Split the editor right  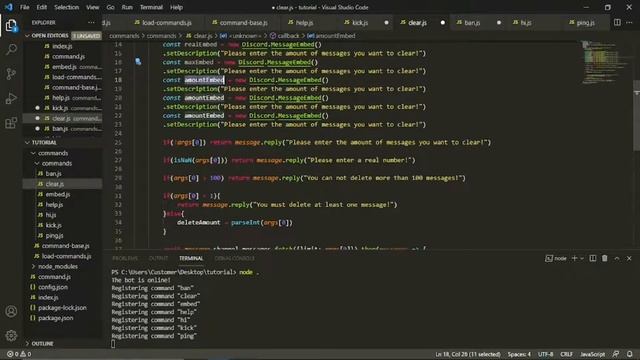617,22
